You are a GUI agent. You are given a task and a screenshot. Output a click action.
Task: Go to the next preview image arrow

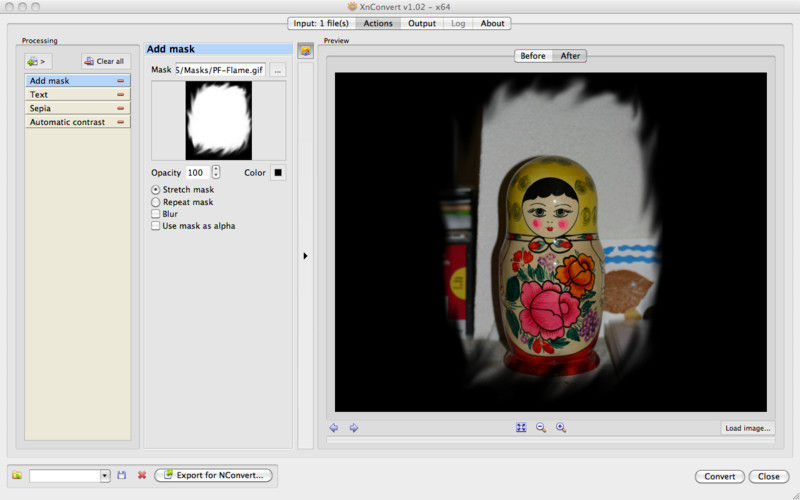pyautogui.click(x=354, y=428)
